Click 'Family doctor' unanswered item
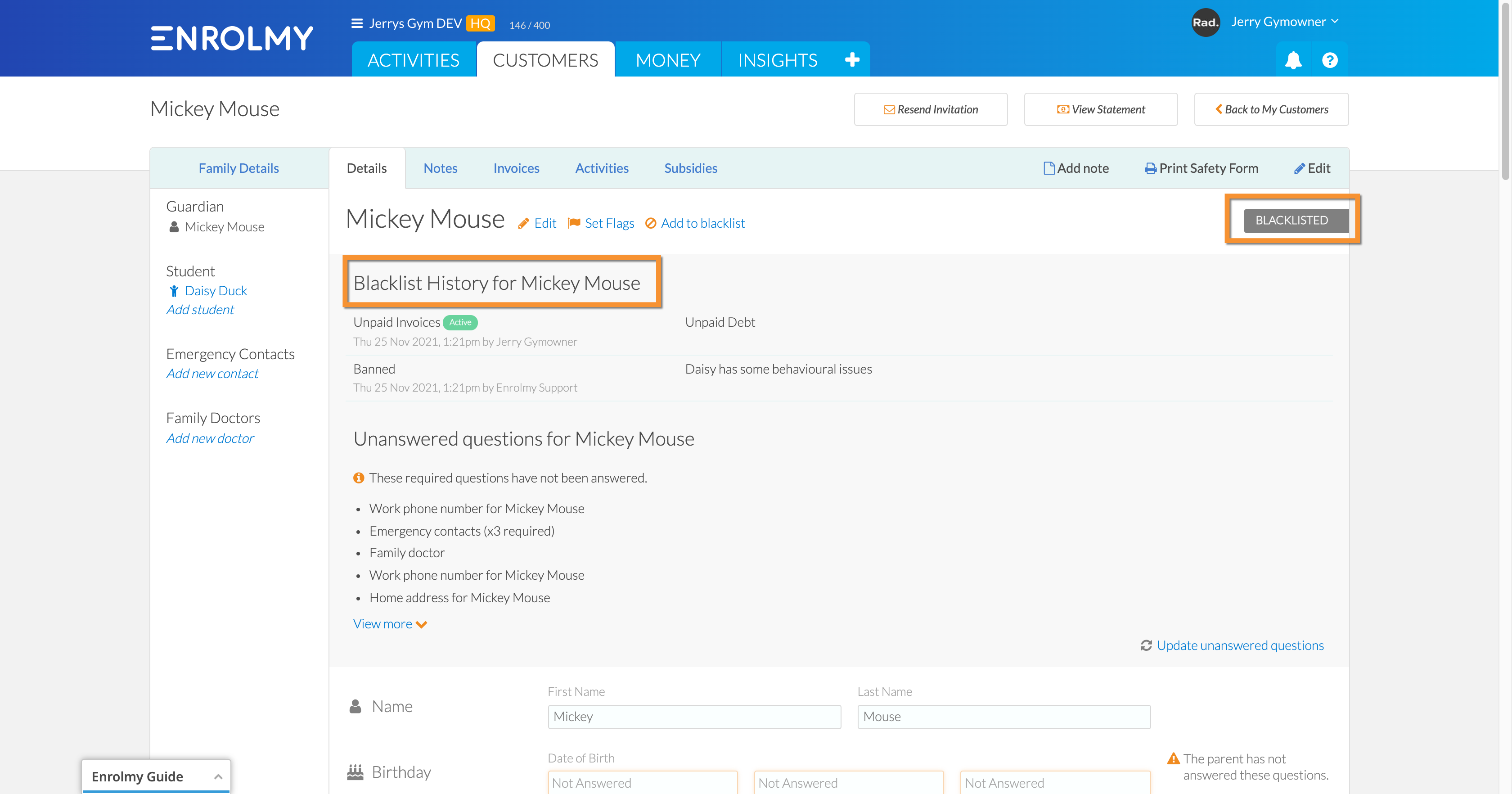 [407, 553]
